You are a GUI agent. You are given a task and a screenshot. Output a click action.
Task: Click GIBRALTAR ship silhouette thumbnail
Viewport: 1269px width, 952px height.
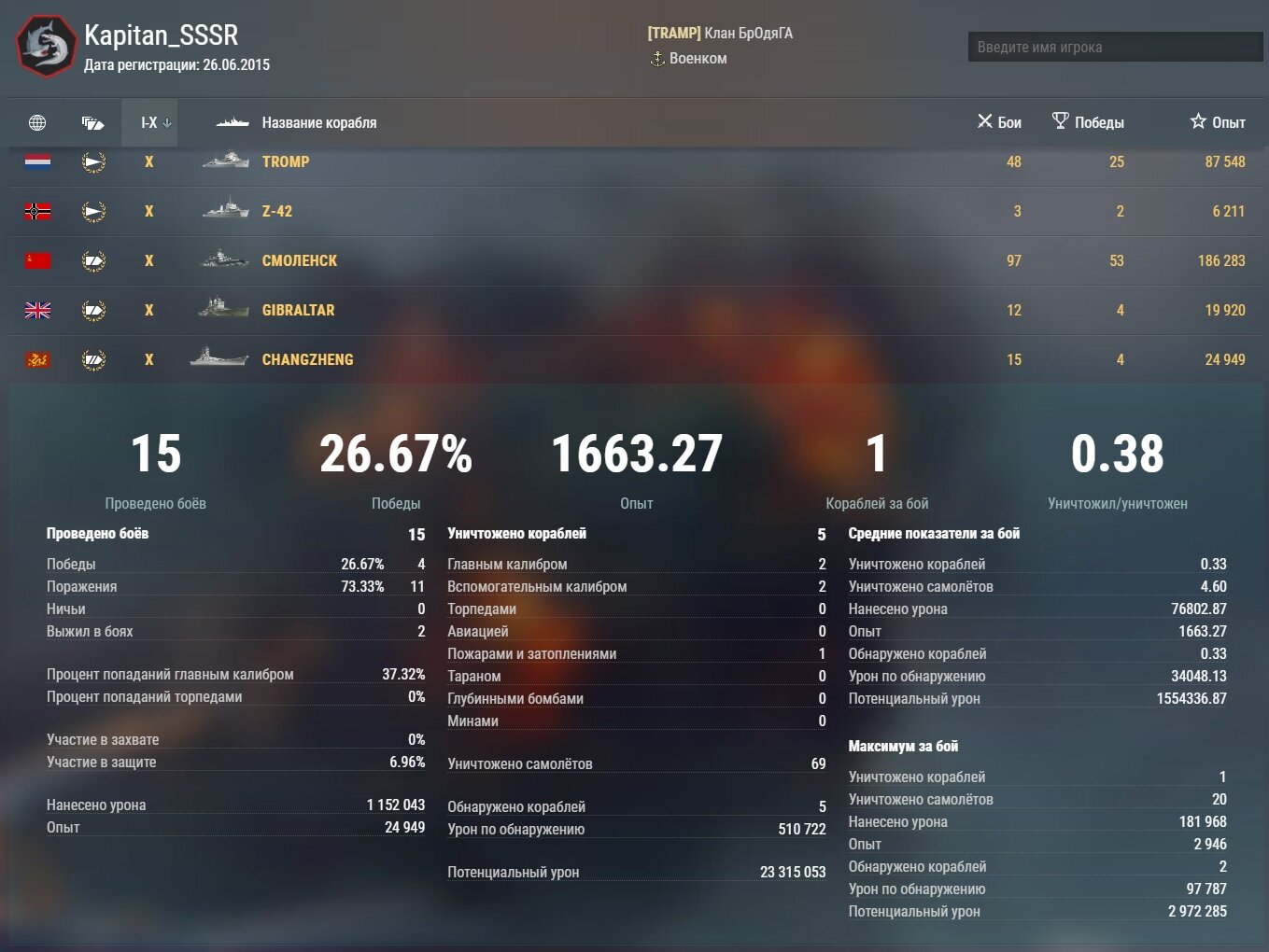pyautogui.click(x=223, y=307)
